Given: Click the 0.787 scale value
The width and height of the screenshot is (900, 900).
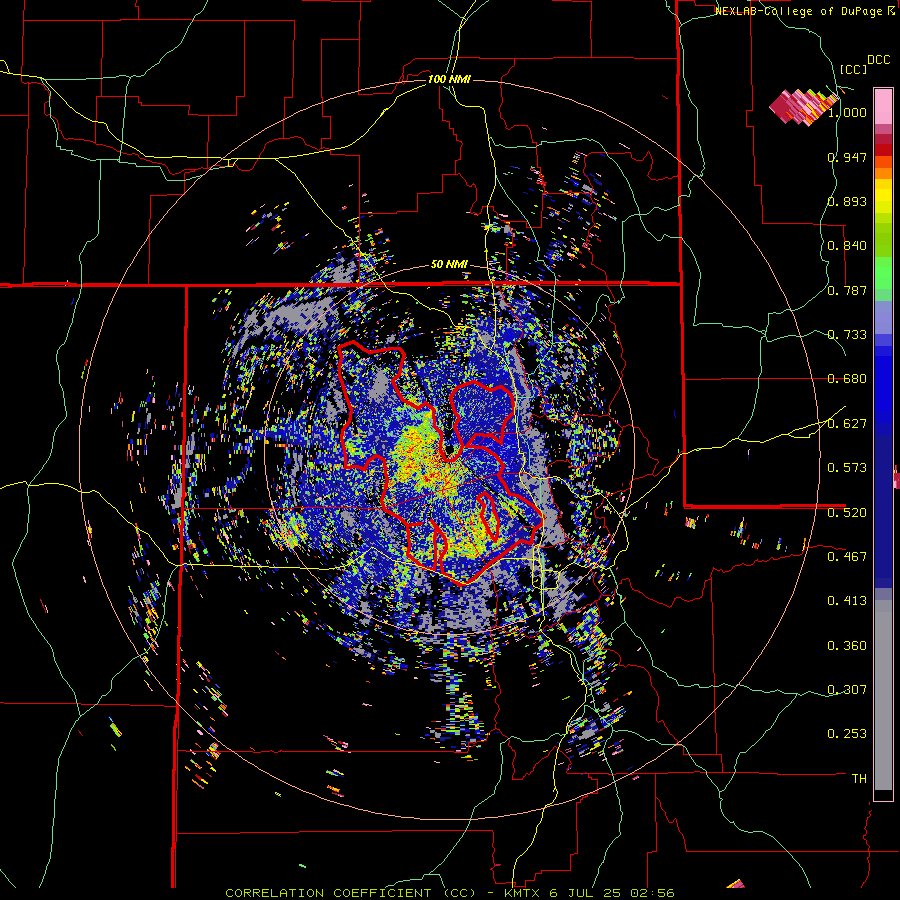Looking at the screenshot, I should pos(847,290).
